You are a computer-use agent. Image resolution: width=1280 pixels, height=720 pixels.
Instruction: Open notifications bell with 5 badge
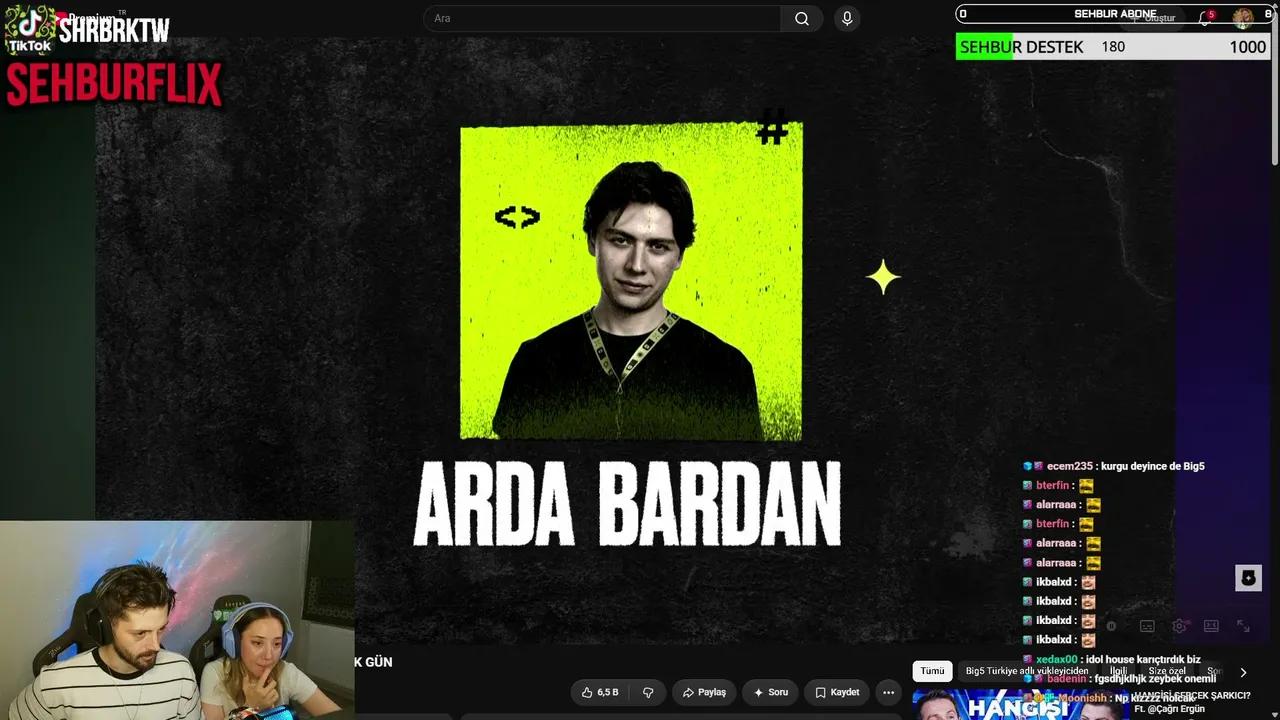[1205, 18]
